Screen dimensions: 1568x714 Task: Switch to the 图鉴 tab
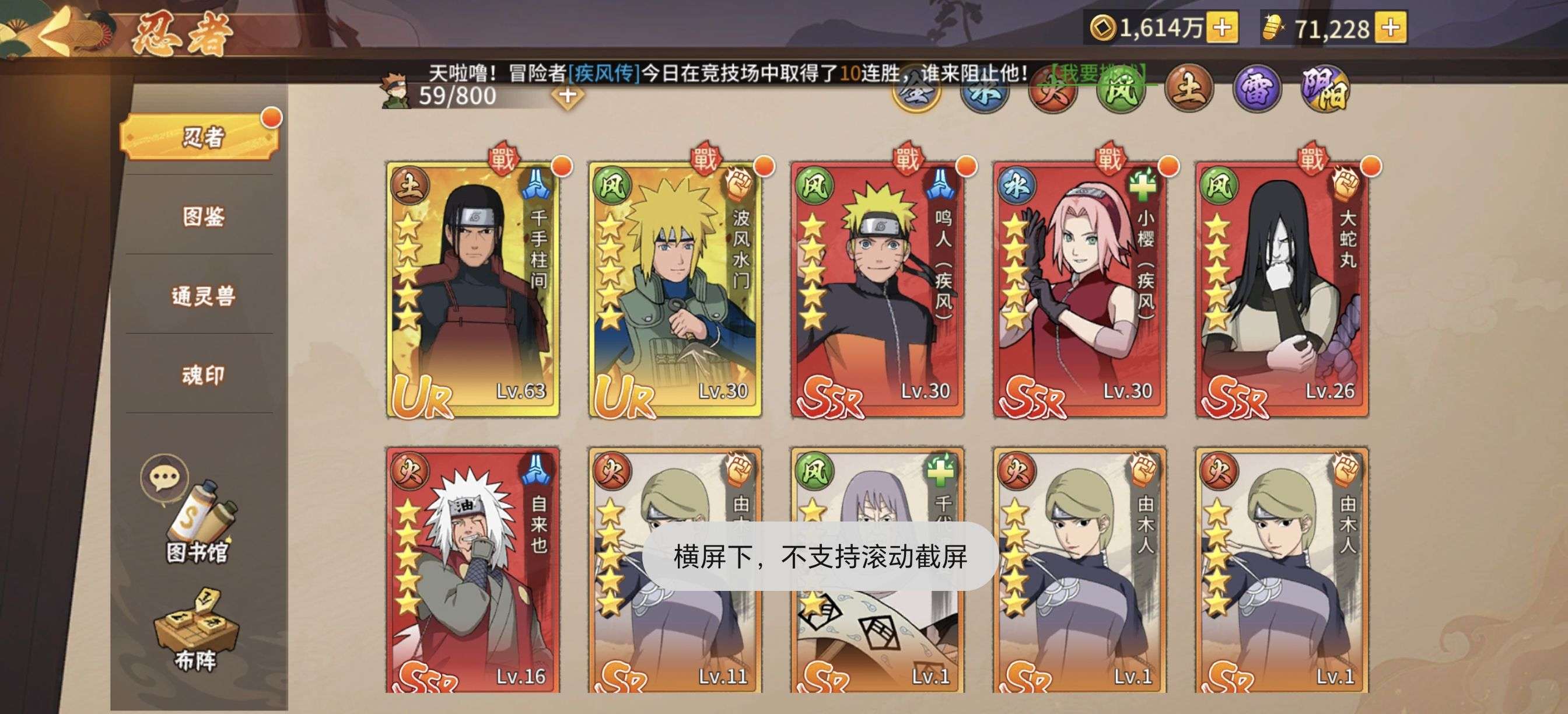pyautogui.click(x=202, y=216)
